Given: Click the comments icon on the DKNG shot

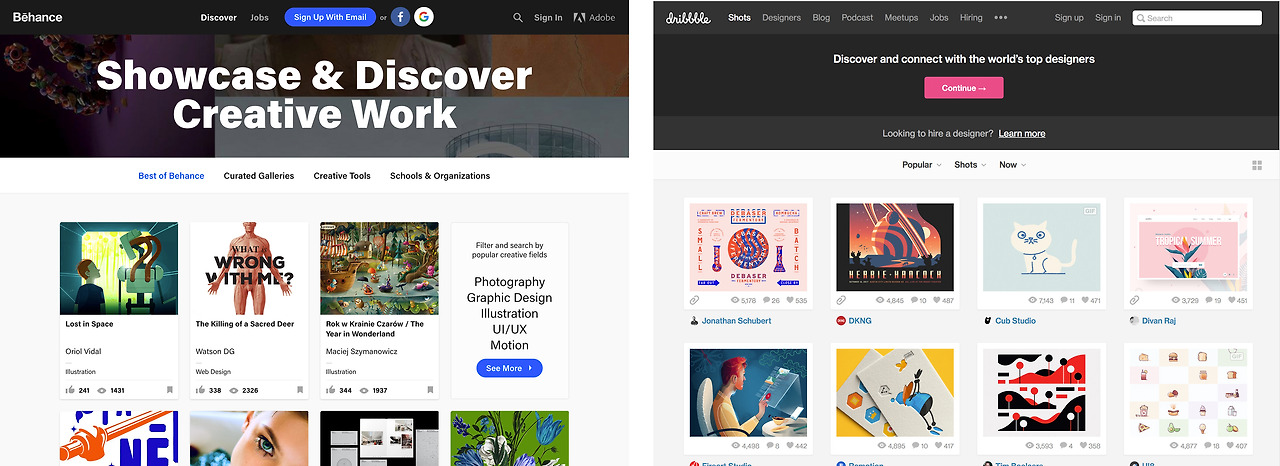Looking at the screenshot, I should (914, 300).
